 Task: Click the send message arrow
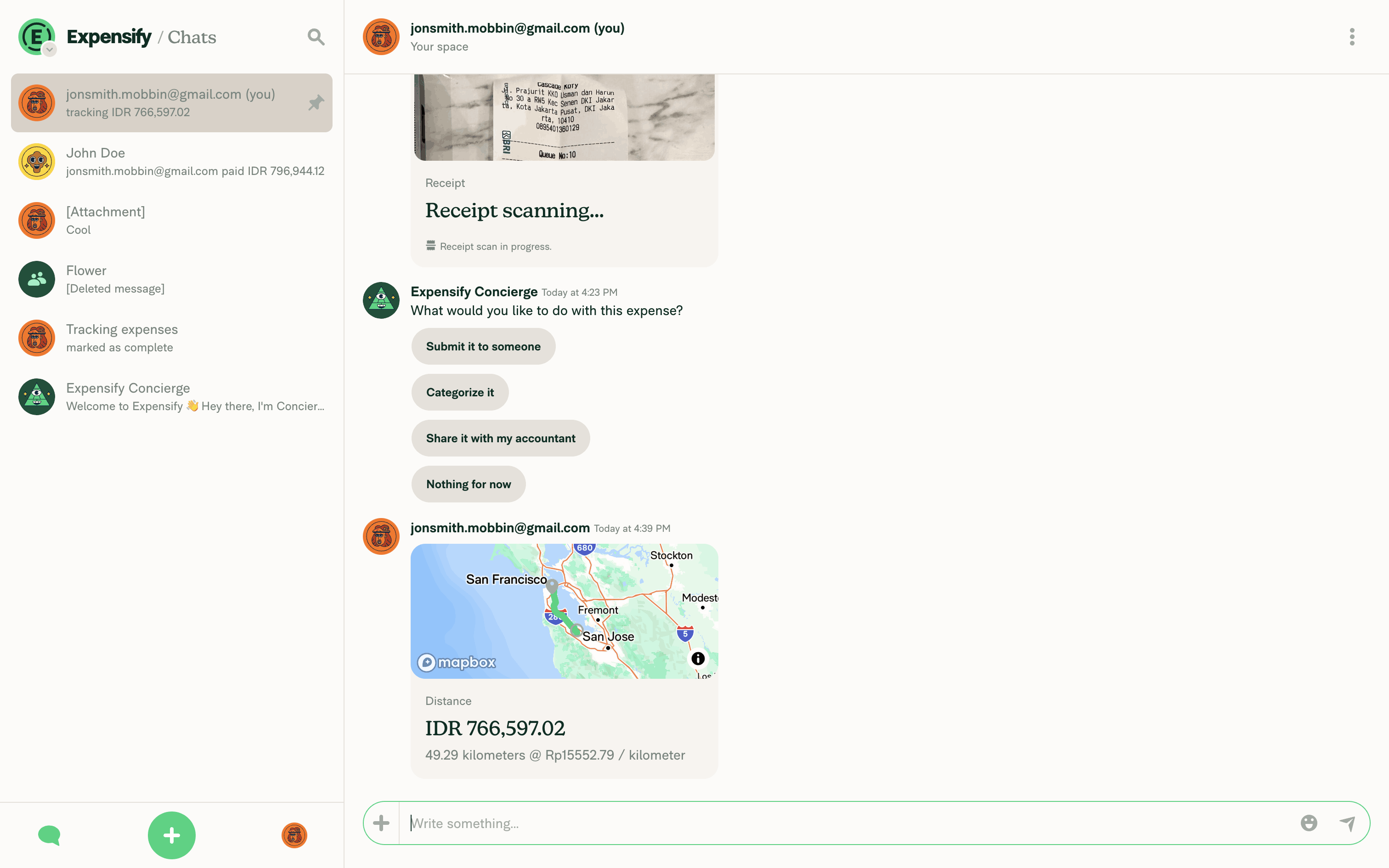pyautogui.click(x=1348, y=823)
